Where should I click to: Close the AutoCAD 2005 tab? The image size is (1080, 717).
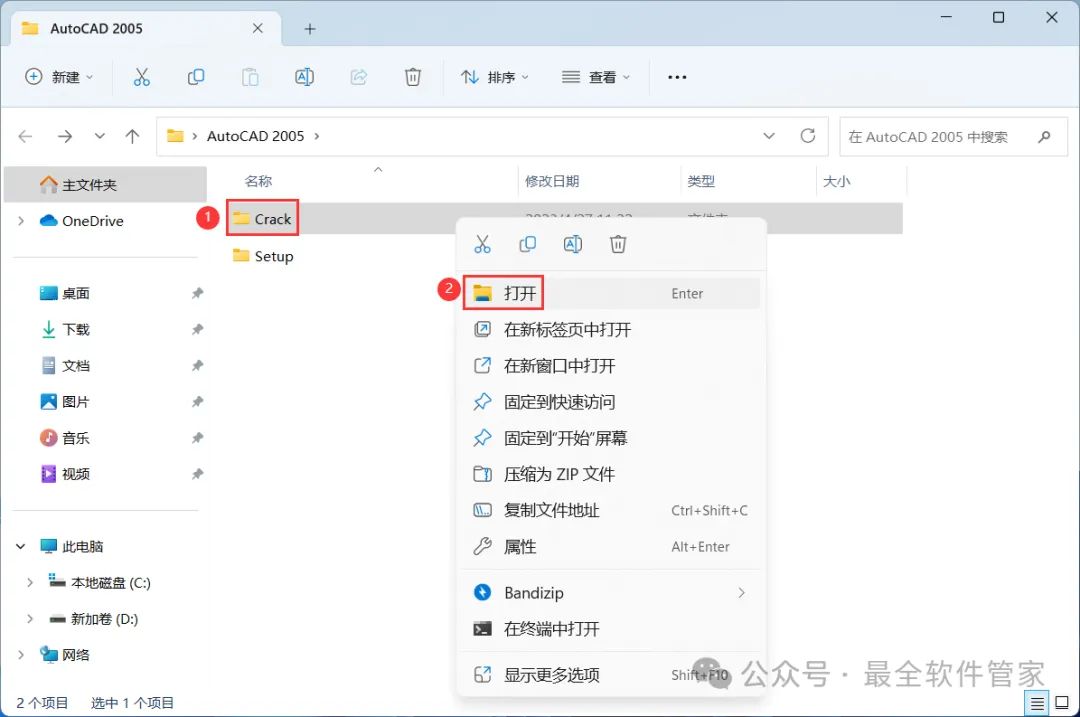click(x=258, y=28)
